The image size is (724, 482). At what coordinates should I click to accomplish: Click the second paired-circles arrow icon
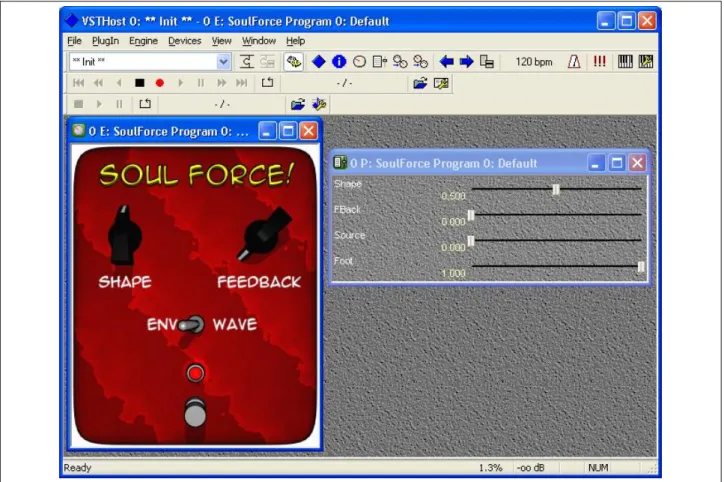click(x=421, y=61)
